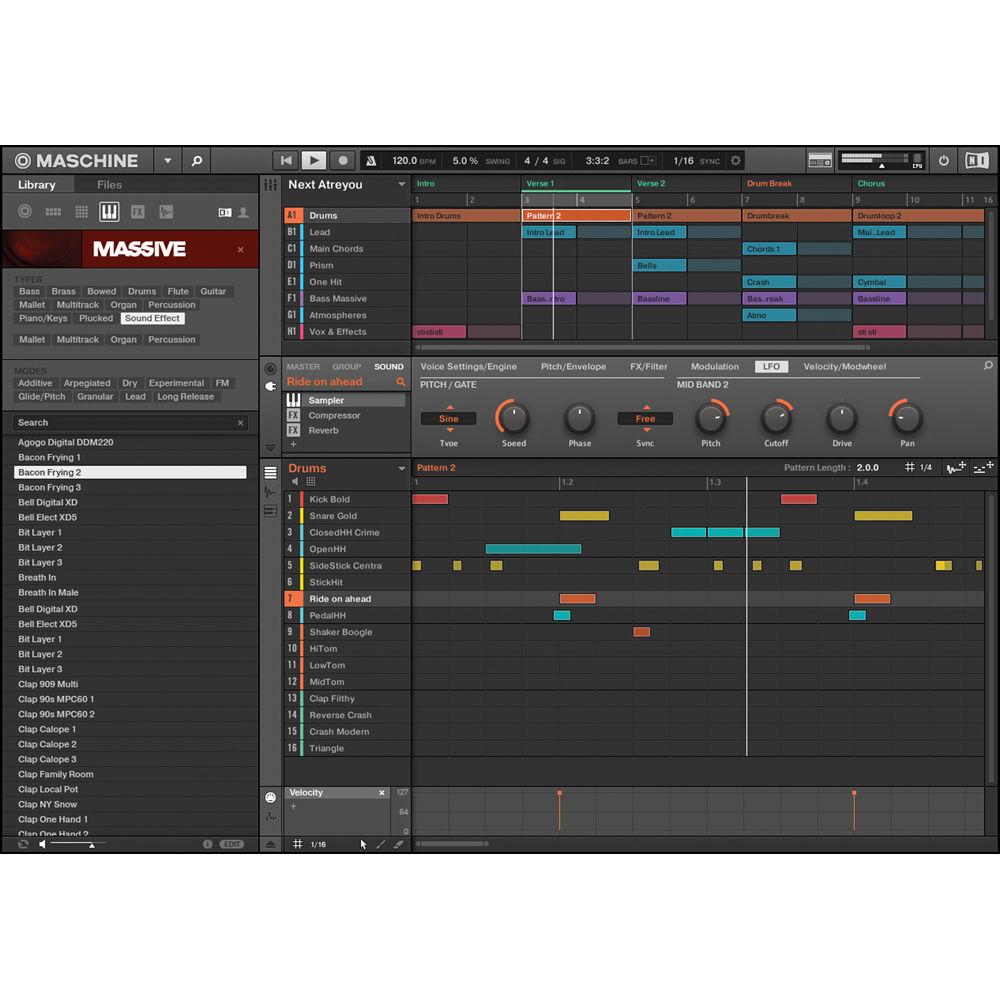The height and width of the screenshot is (1000, 1000).
Task: Switch to the Files tab
Action: click(x=108, y=184)
